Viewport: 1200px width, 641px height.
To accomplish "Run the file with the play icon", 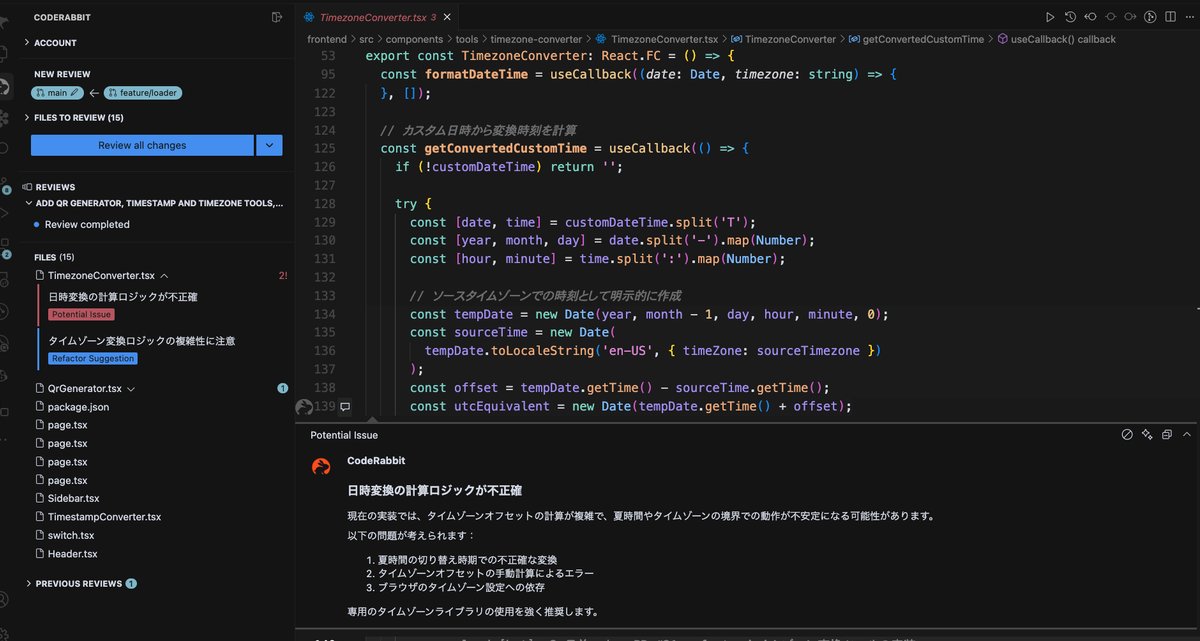I will coord(1050,16).
